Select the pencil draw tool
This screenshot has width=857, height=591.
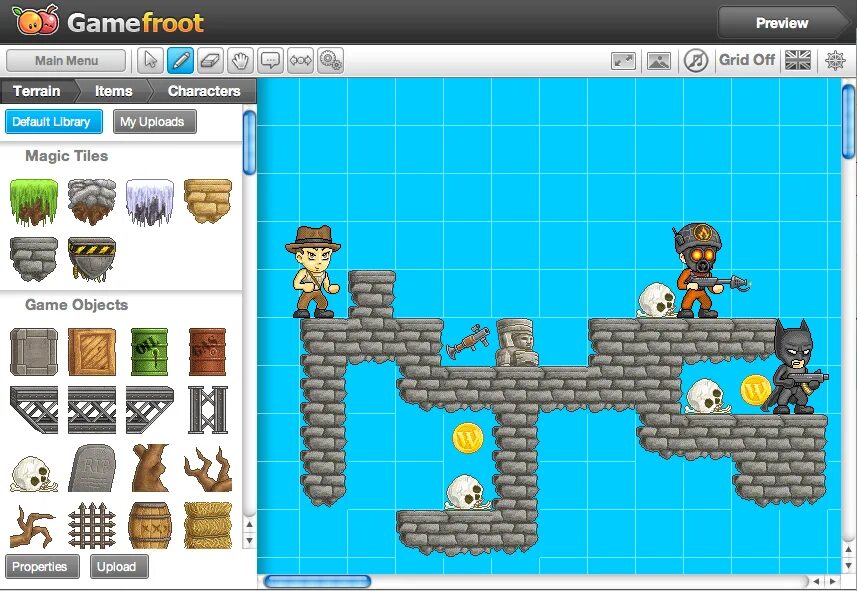180,60
